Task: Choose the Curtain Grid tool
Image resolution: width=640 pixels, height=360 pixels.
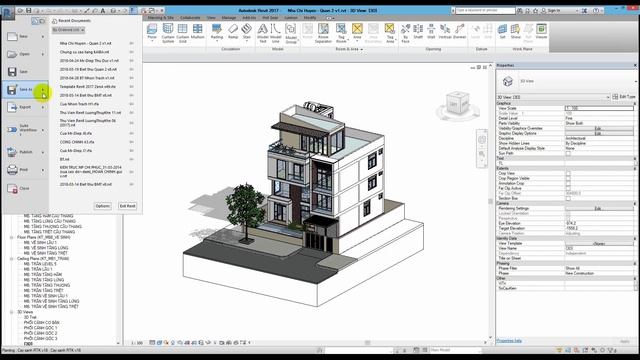Action: coord(182,33)
